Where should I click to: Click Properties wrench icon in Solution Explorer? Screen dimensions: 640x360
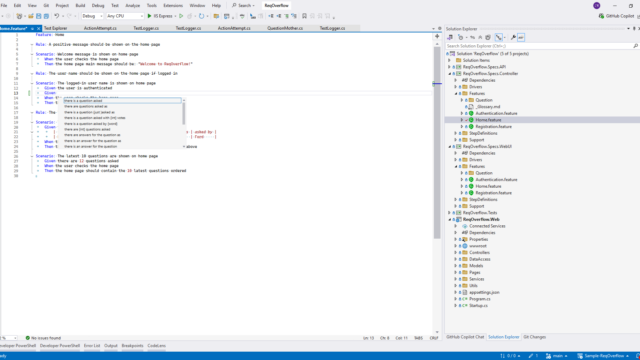click(x=513, y=37)
